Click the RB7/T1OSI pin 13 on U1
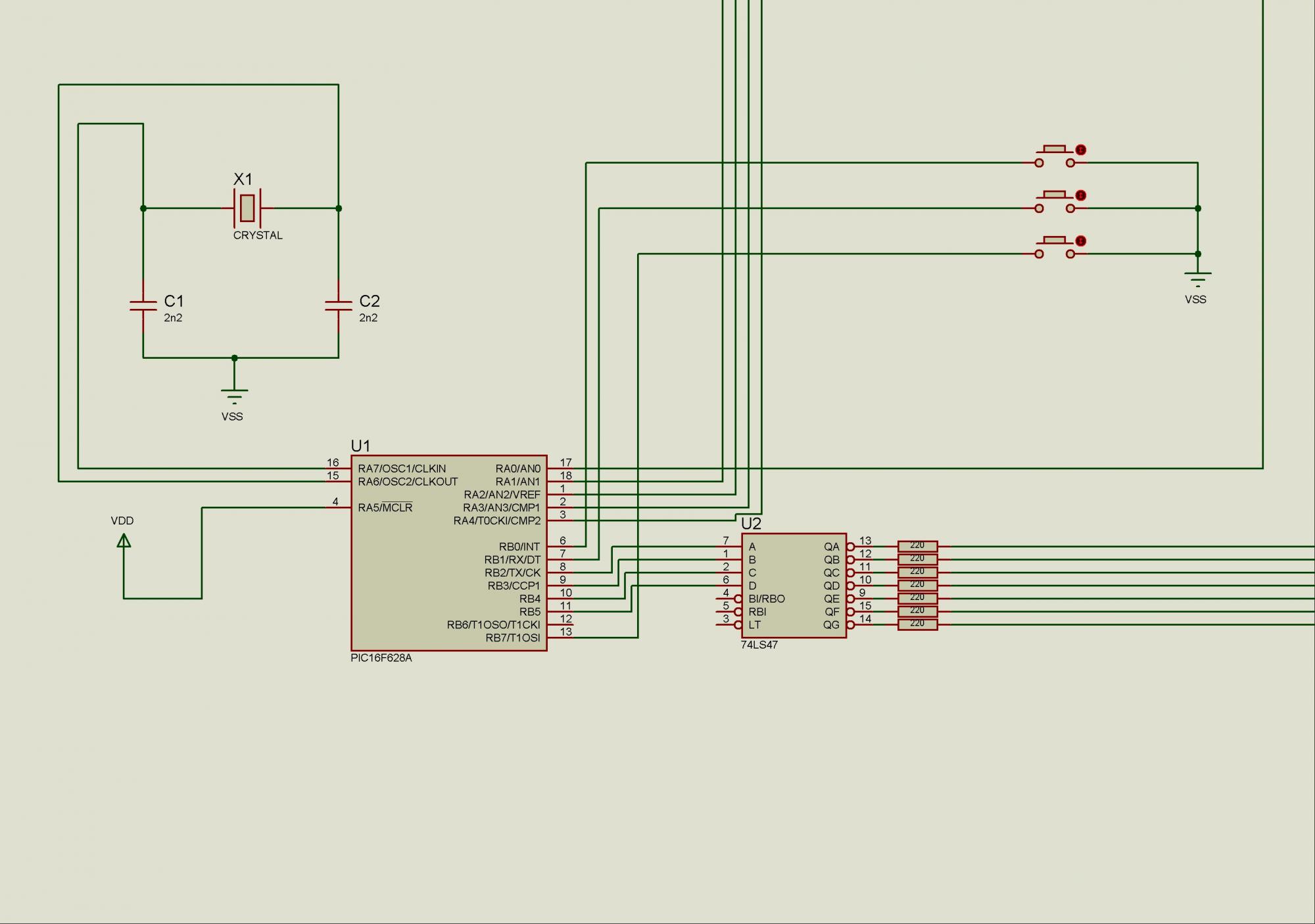Screen dimensions: 1315x924 [562, 637]
